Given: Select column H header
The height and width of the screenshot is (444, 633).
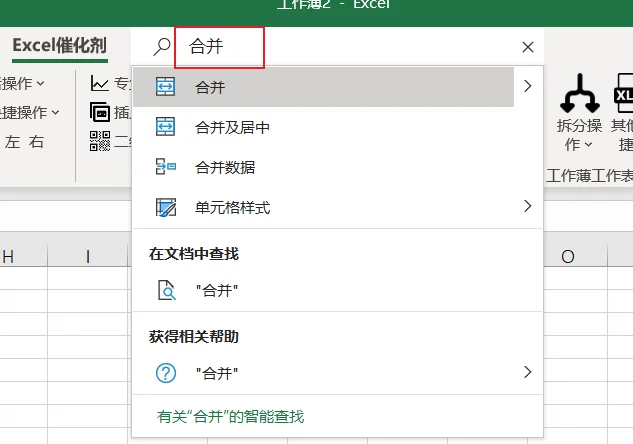Looking at the screenshot, I should click(23, 256).
